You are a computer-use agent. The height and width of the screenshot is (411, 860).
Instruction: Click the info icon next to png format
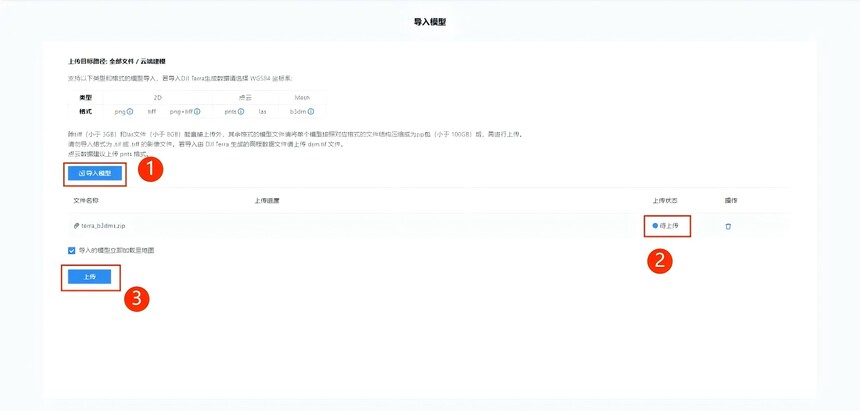pyautogui.click(x=130, y=111)
